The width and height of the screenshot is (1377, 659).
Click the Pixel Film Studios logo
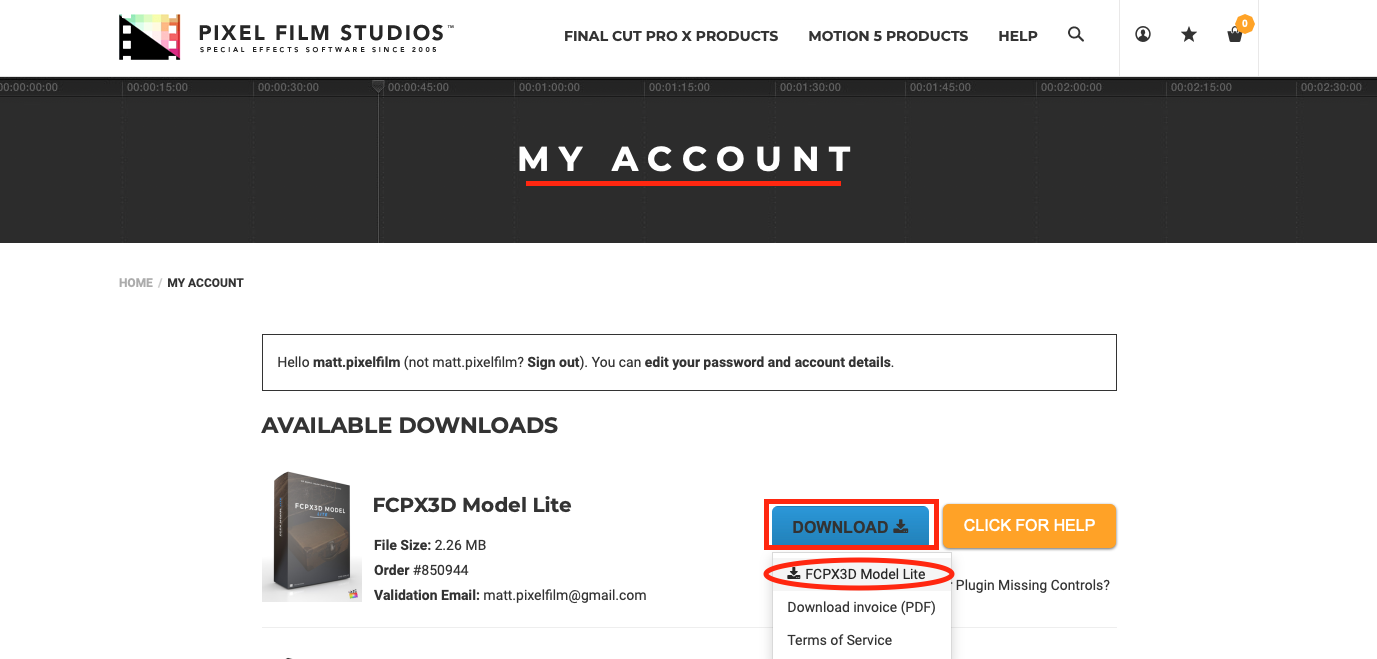(286, 36)
